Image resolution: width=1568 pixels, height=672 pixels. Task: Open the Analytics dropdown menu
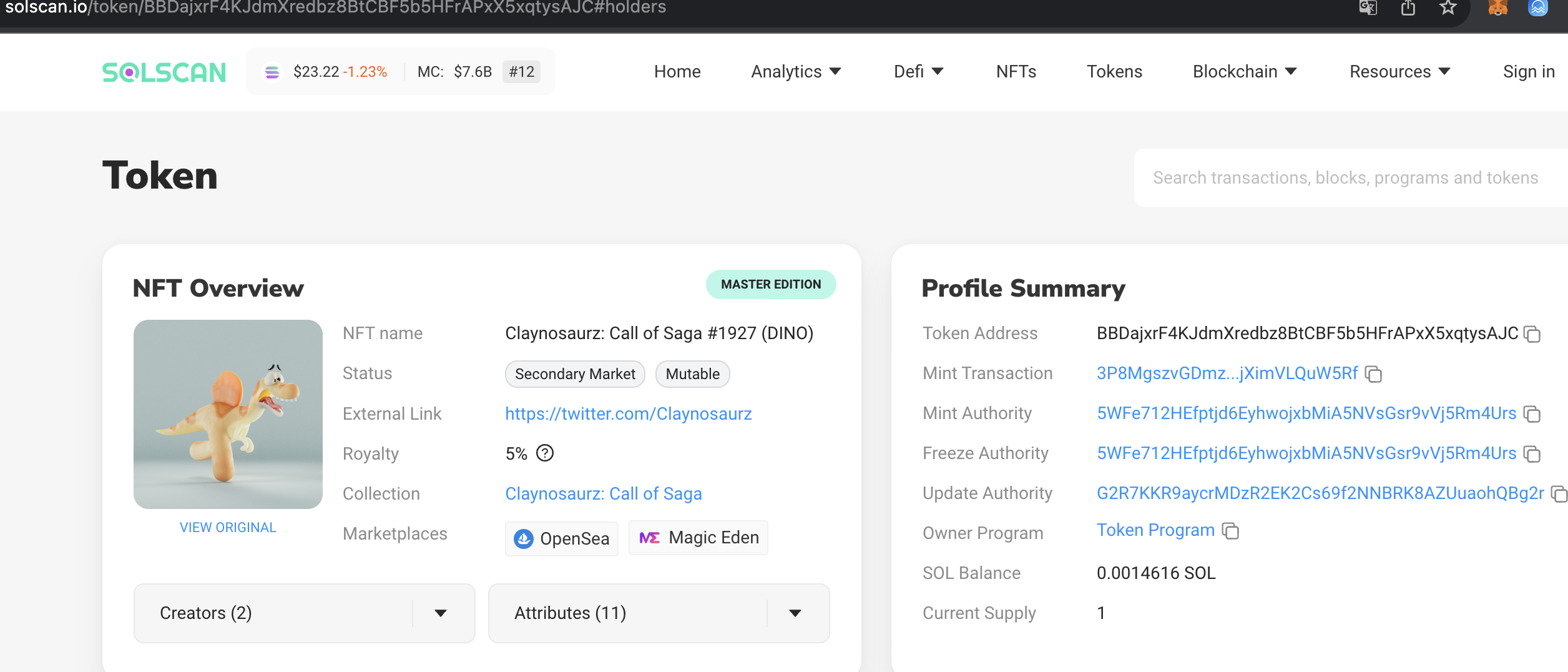tap(796, 72)
